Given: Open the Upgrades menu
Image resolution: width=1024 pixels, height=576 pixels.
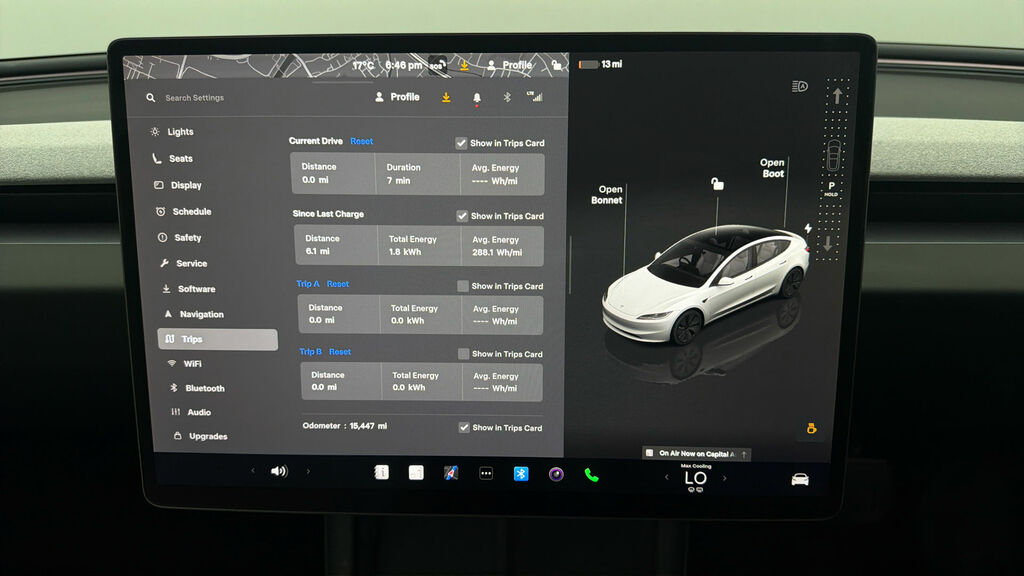Looking at the screenshot, I should pyautogui.click(x=200, y=436).
